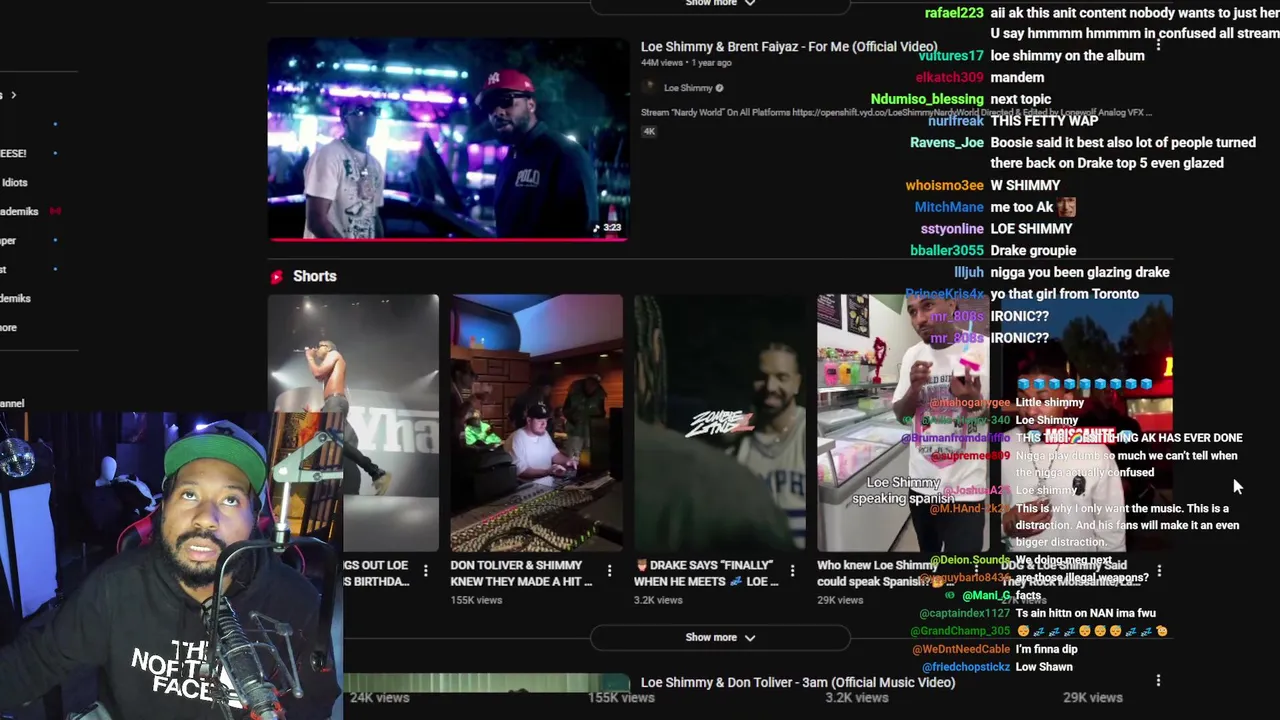The width and height of the screenshot is (1280, 720).
Task: Select 'demiks' channel in left sidebar
Action: pos(15,298)
